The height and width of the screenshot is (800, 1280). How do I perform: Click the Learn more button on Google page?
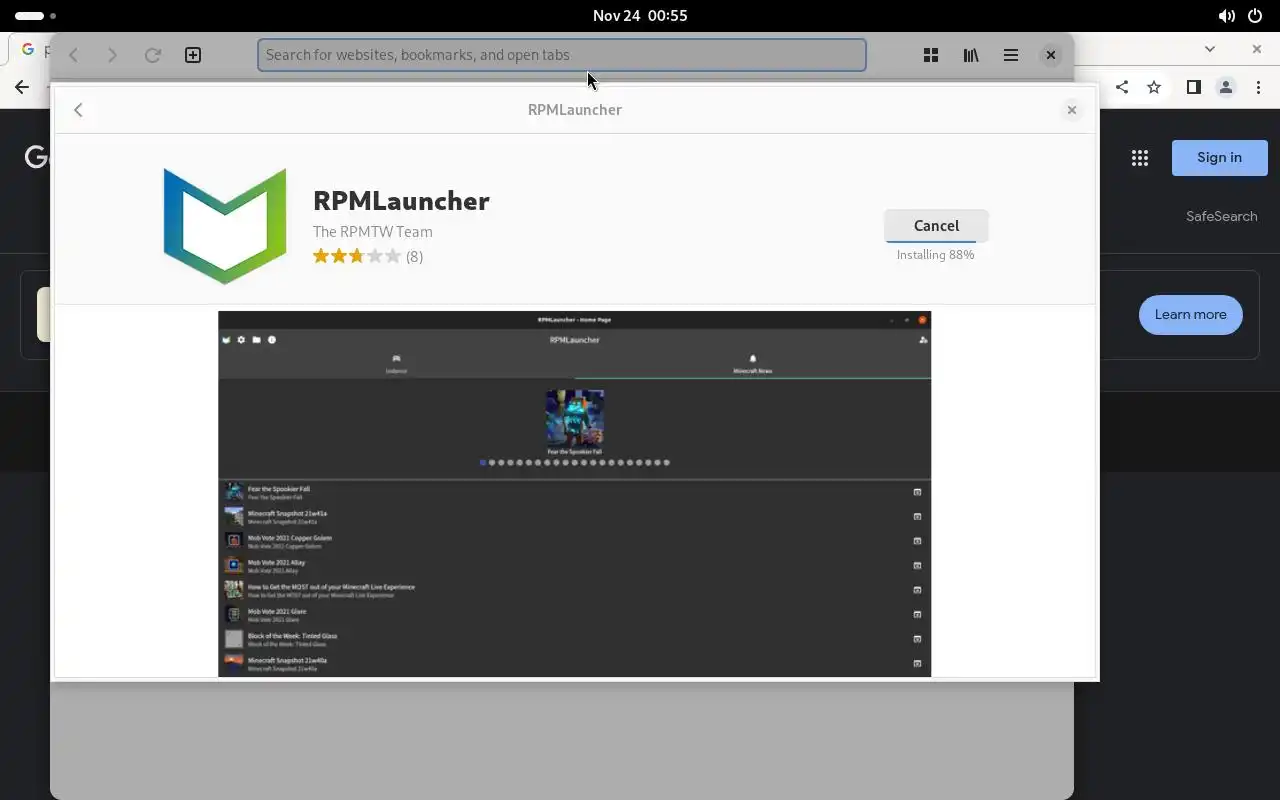coord(1190,314)
